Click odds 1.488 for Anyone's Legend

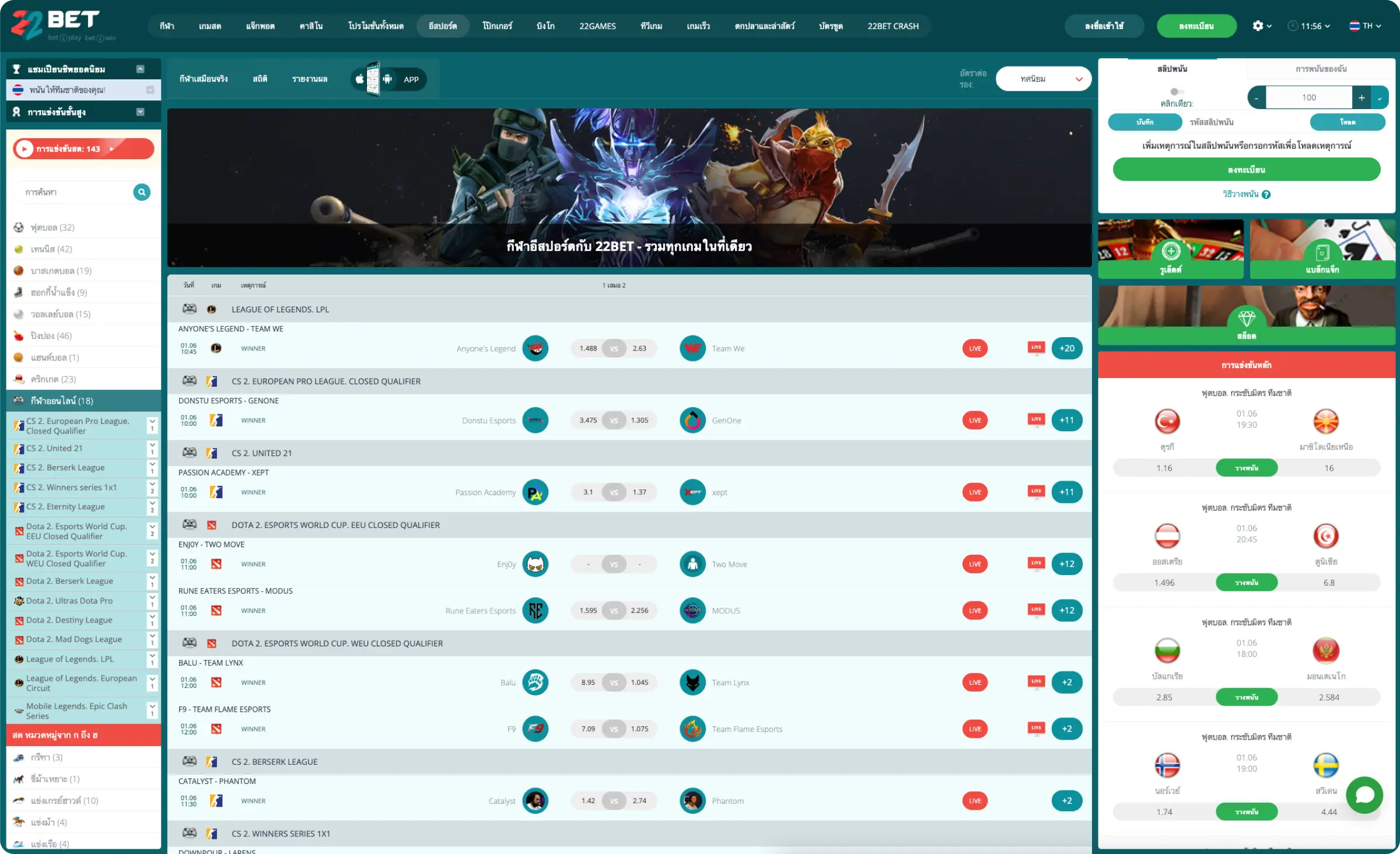pos(588,348)
